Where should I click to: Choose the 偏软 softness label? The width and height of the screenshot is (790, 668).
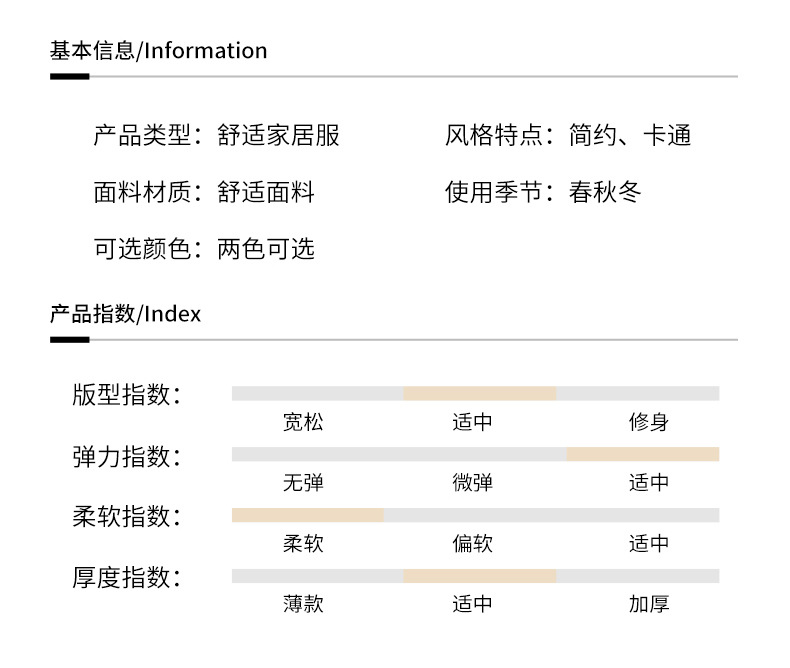click(x=472, y=544)
